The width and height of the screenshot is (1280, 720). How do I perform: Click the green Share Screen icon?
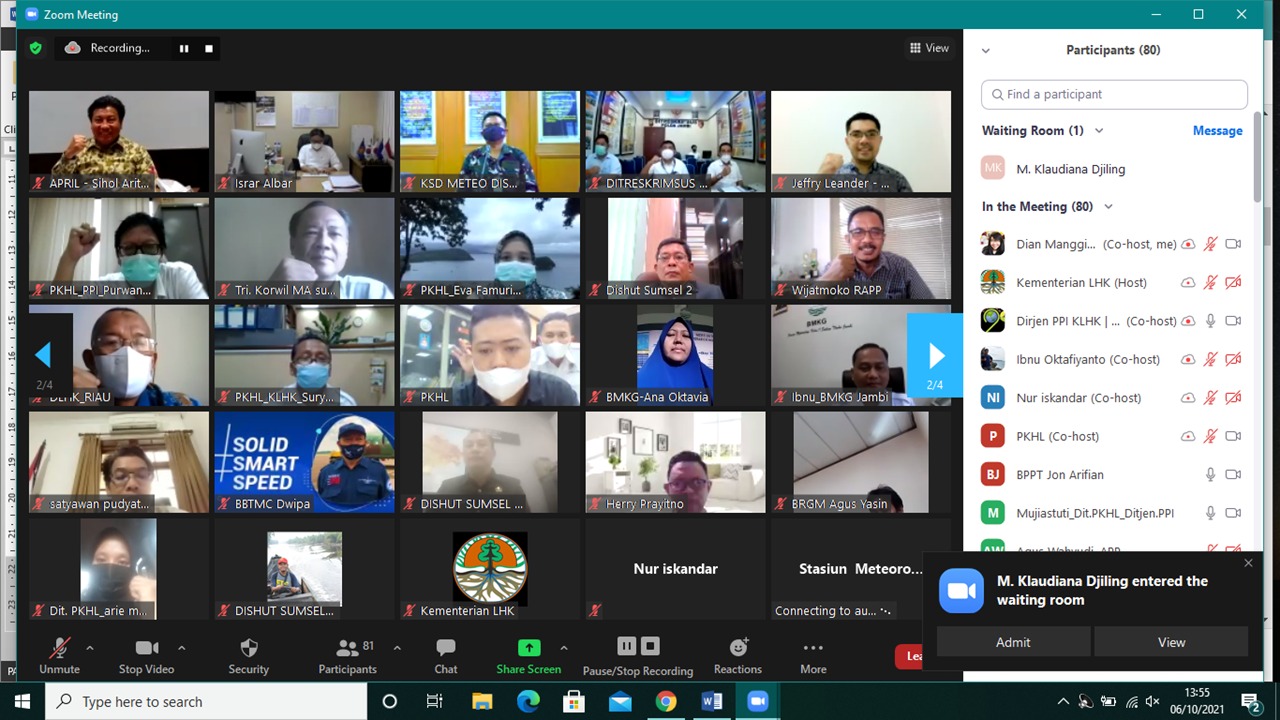coord(529,648)
